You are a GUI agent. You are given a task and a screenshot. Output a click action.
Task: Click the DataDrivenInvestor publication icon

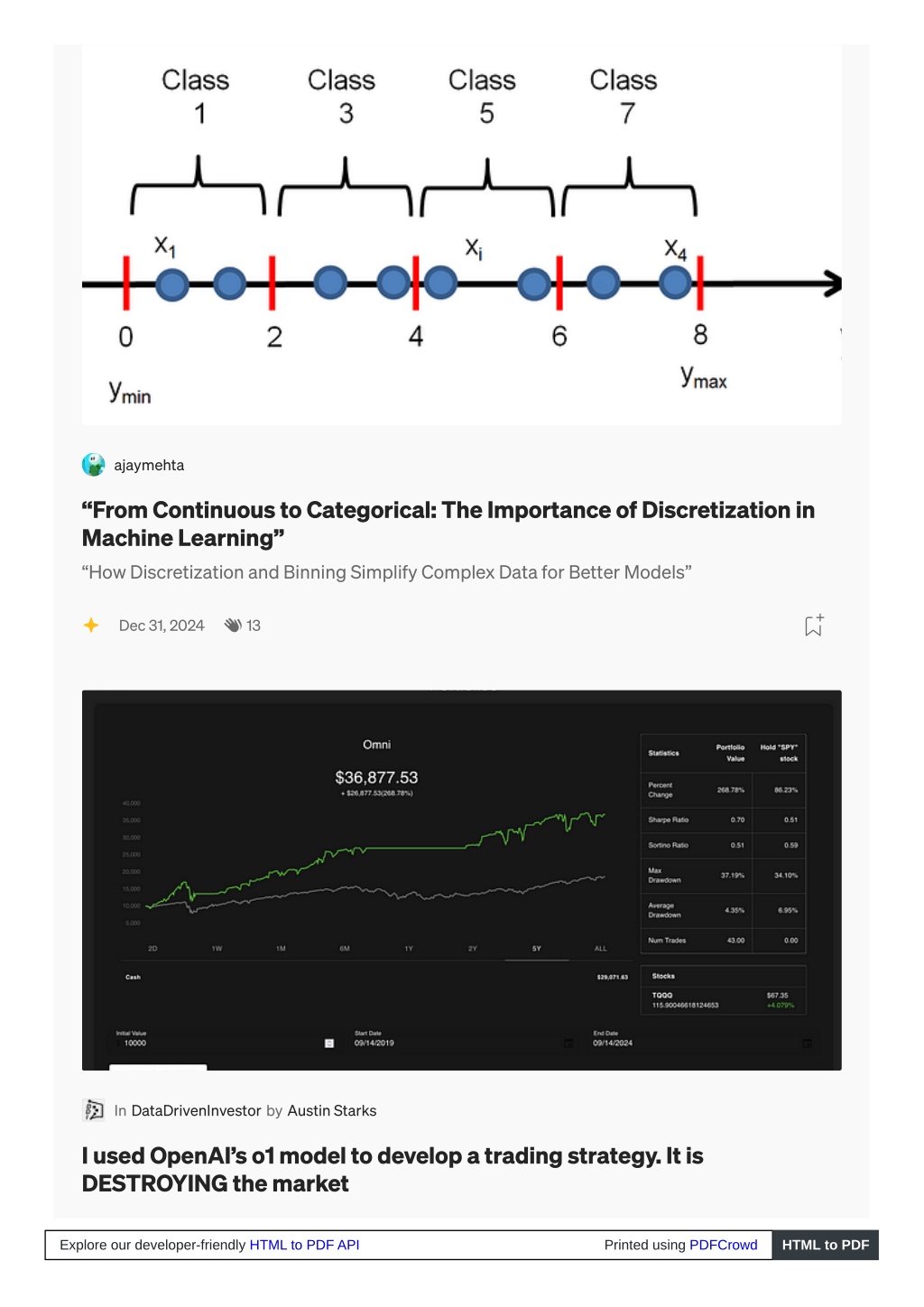[x=94, y=1110]
